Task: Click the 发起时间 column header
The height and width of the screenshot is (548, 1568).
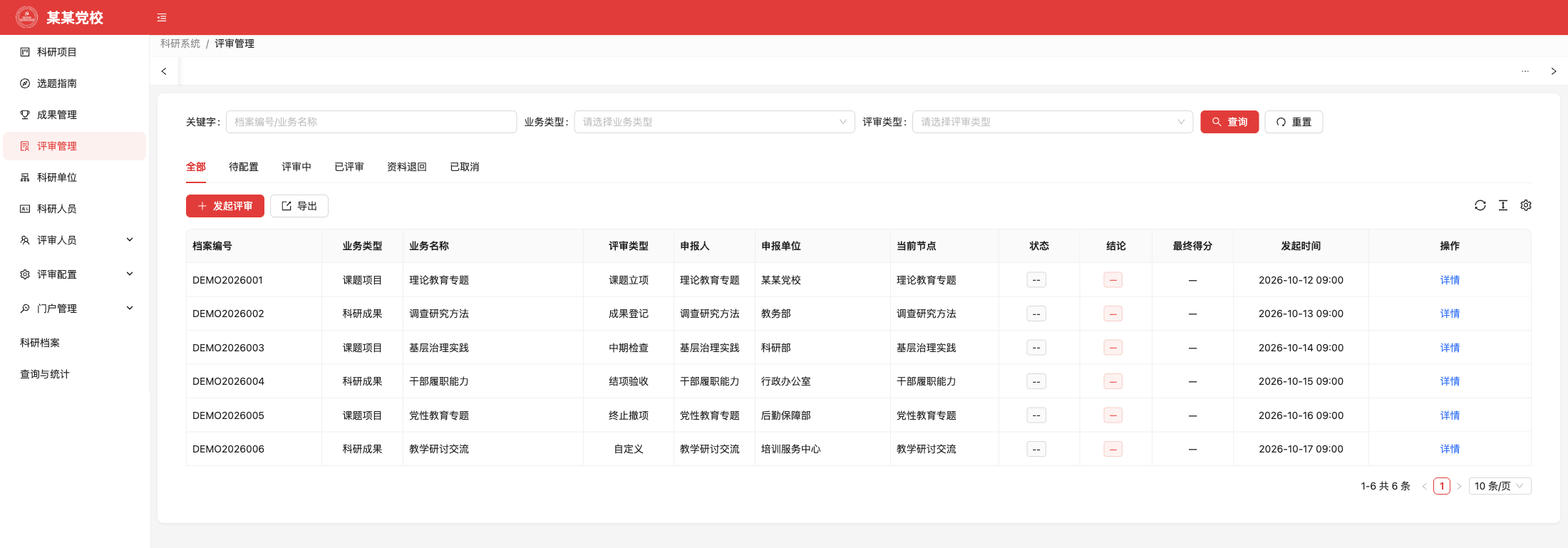Action: 1301,246
